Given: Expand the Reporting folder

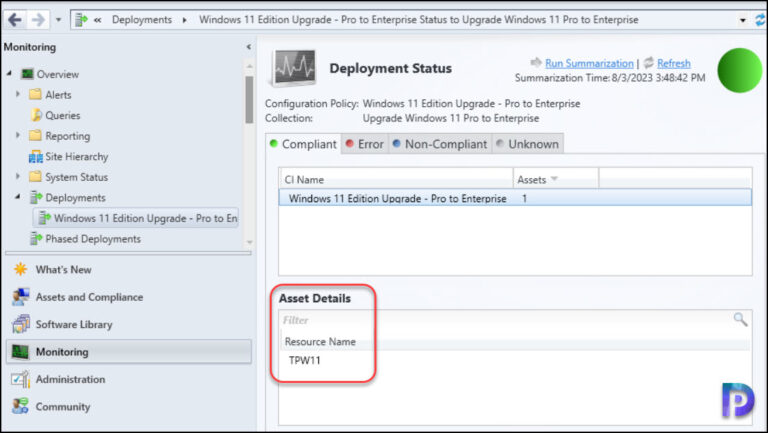Looking at the screenshot, I should 18,135.
